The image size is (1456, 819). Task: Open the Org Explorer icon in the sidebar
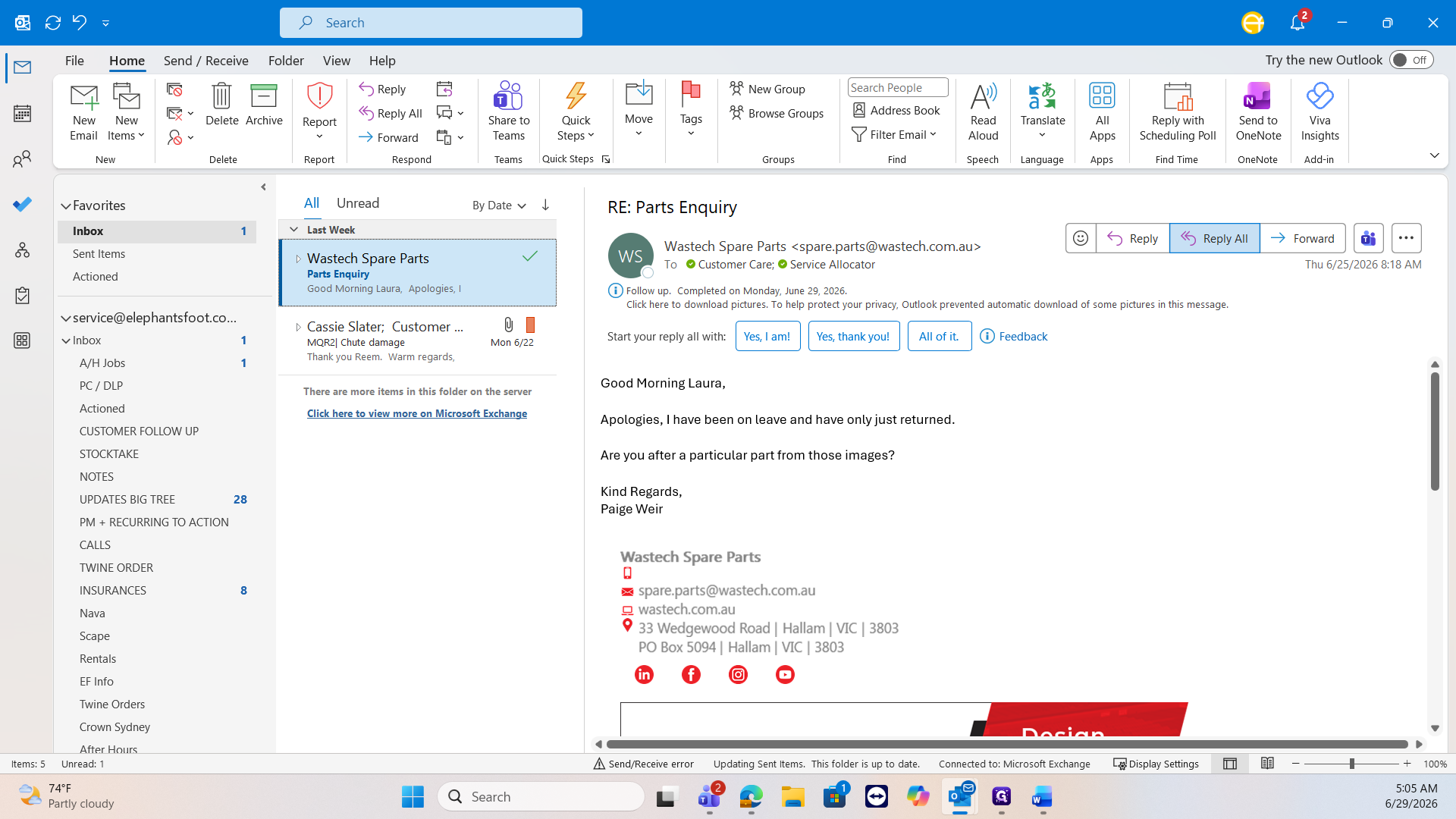pos(22,250)
